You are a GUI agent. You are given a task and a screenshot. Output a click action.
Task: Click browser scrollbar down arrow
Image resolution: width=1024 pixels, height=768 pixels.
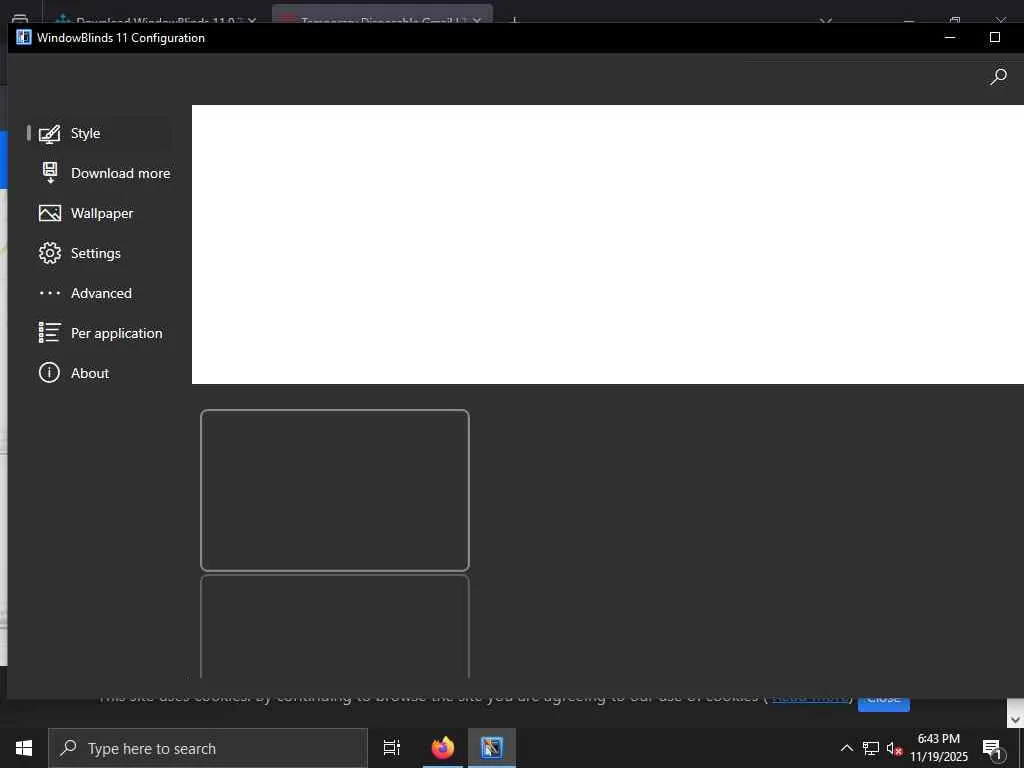(1015, 719)
